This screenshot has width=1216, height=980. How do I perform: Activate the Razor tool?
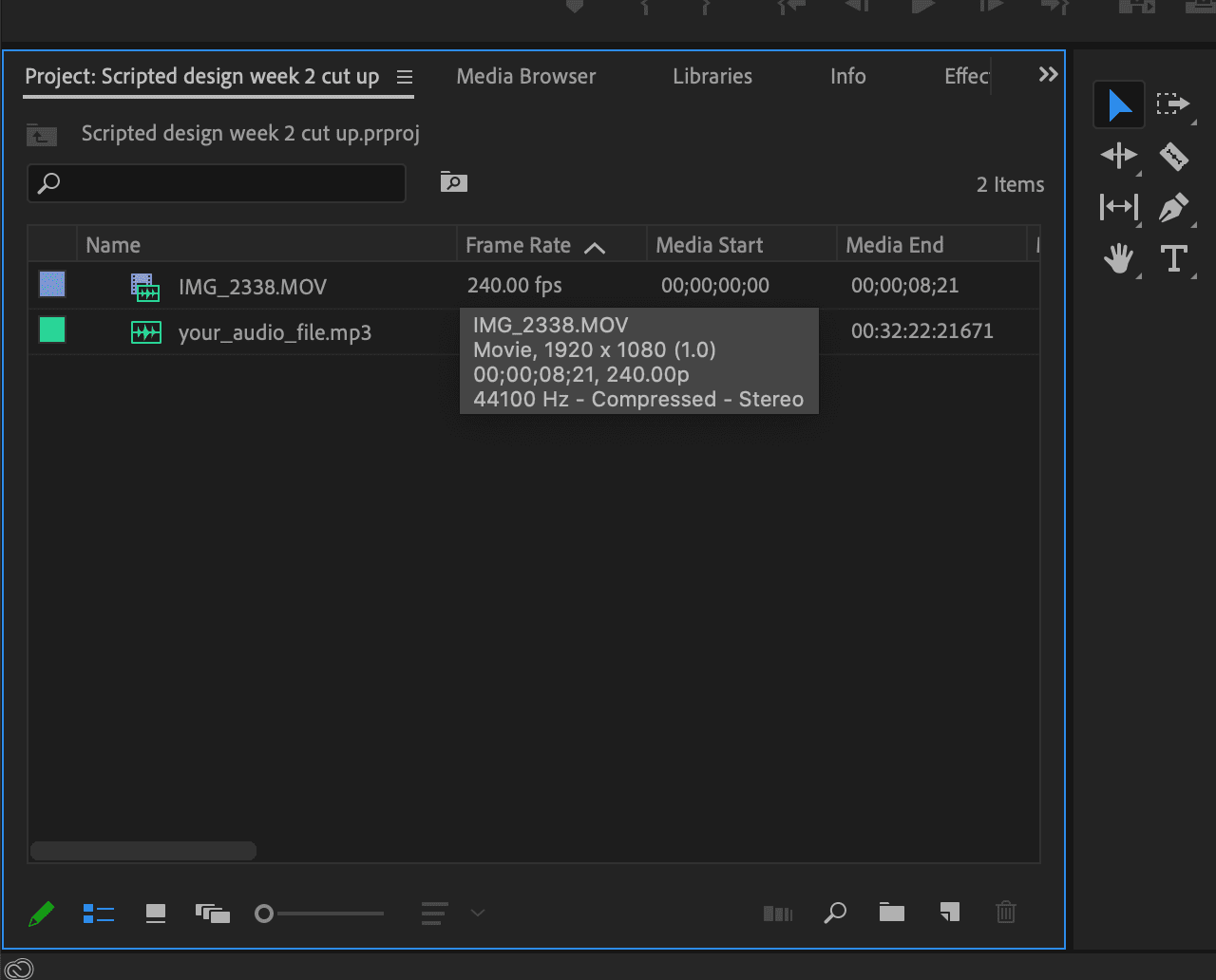[x=1174, y=156]
